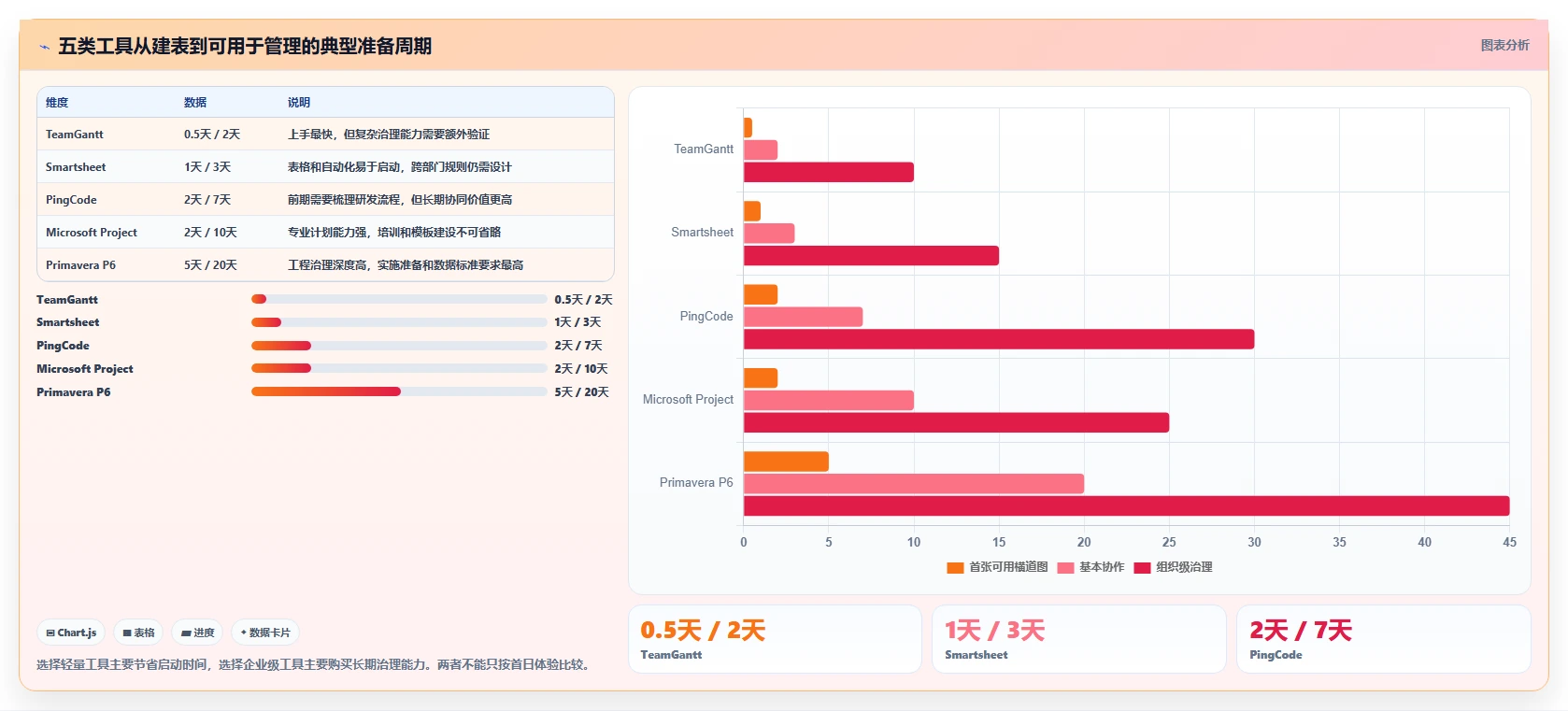
Task: Select the TeamGantt cell in the table
Action: pos(75,135)
